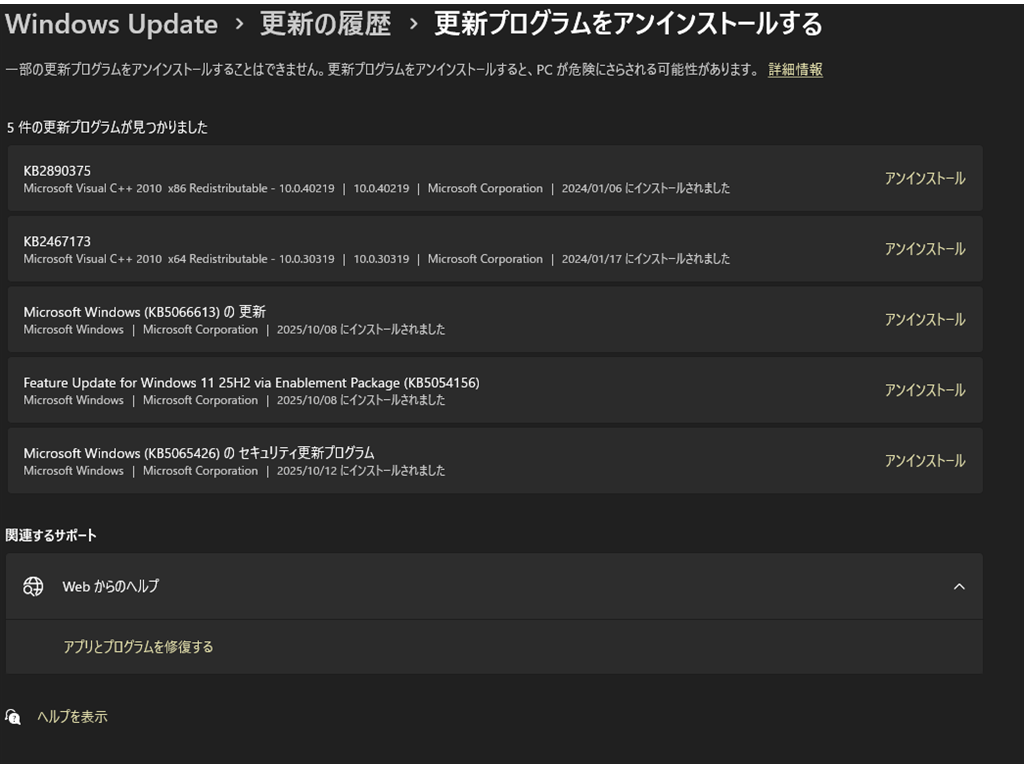Collapse Web からのヘルプ using the chevron arrow

(959, 586)
